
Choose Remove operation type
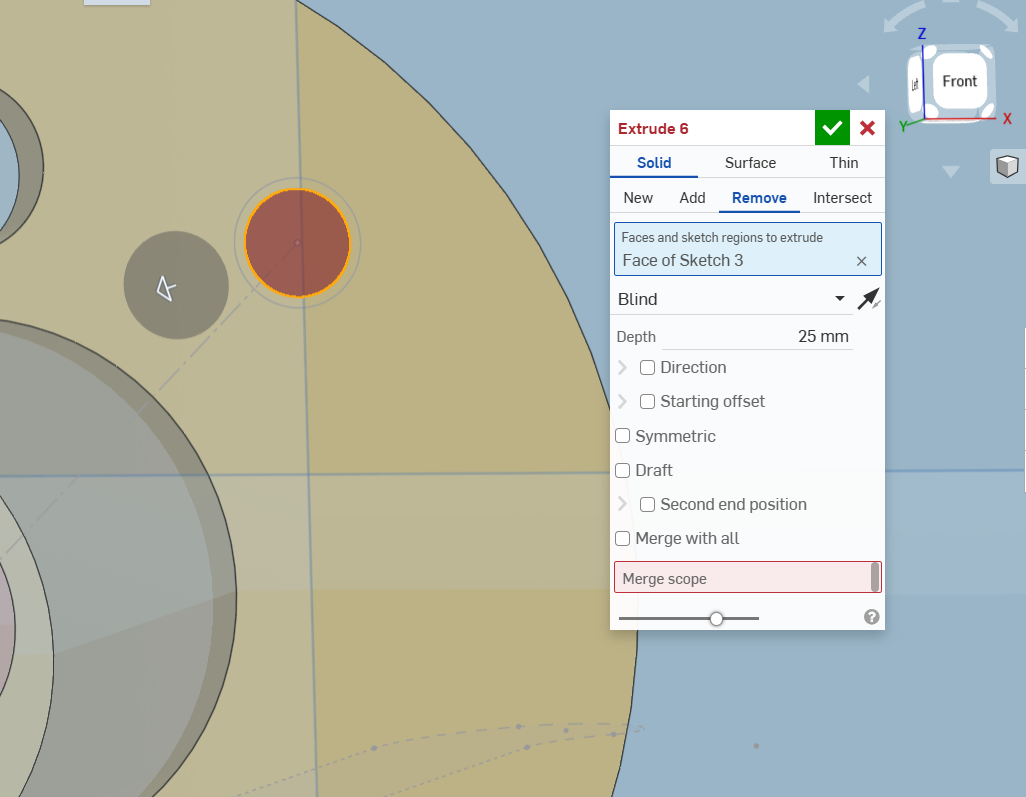point(759,198)
